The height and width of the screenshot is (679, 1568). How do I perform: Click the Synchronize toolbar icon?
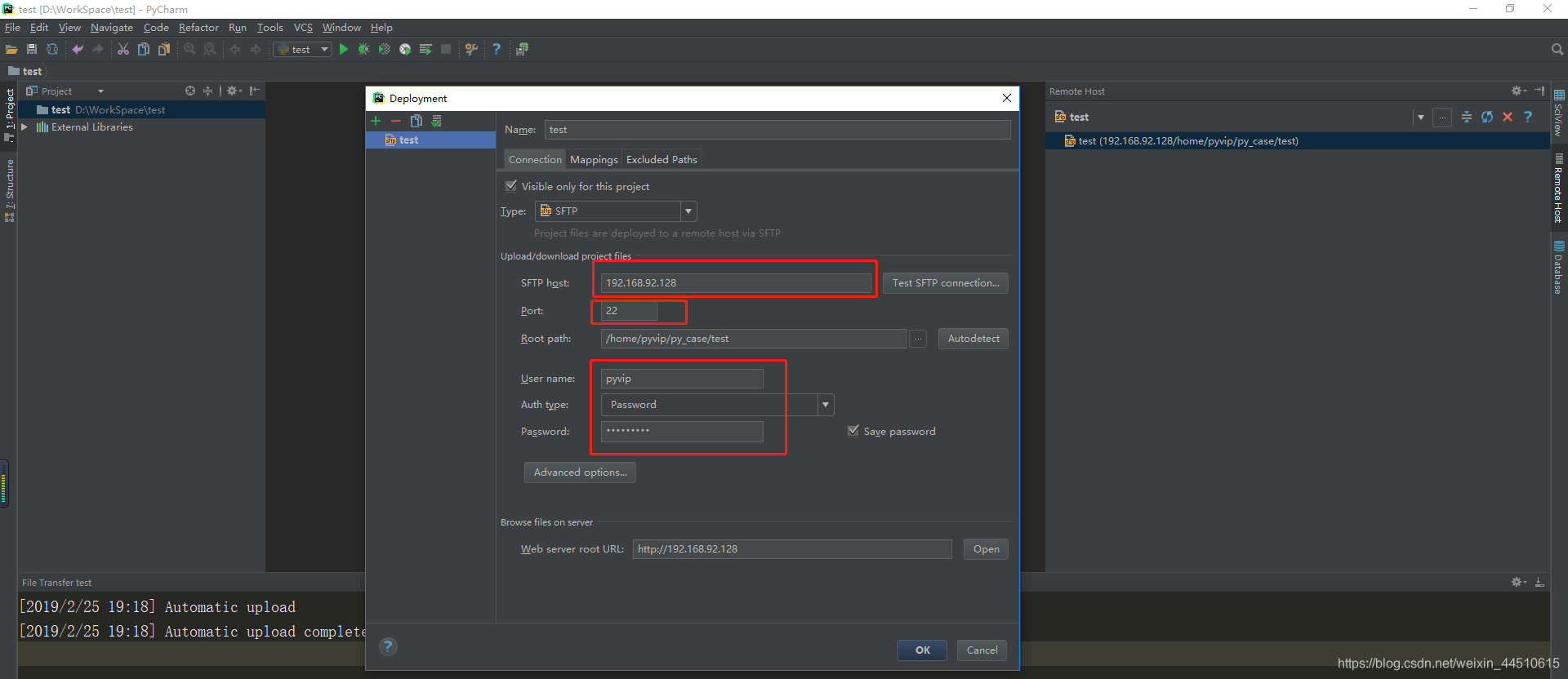[x=52, y=50]
